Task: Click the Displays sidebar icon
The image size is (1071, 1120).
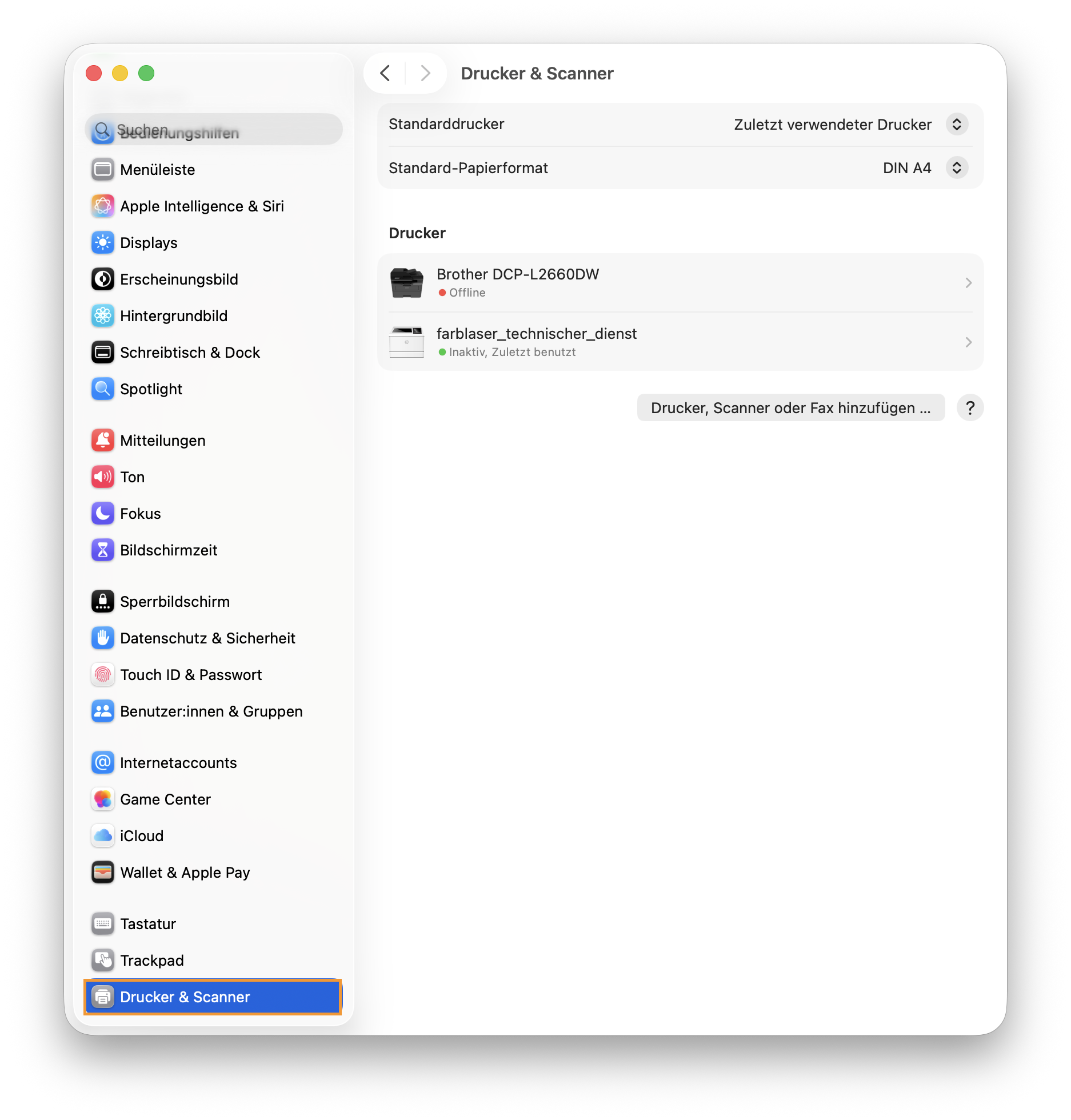Action: (103, 243)
